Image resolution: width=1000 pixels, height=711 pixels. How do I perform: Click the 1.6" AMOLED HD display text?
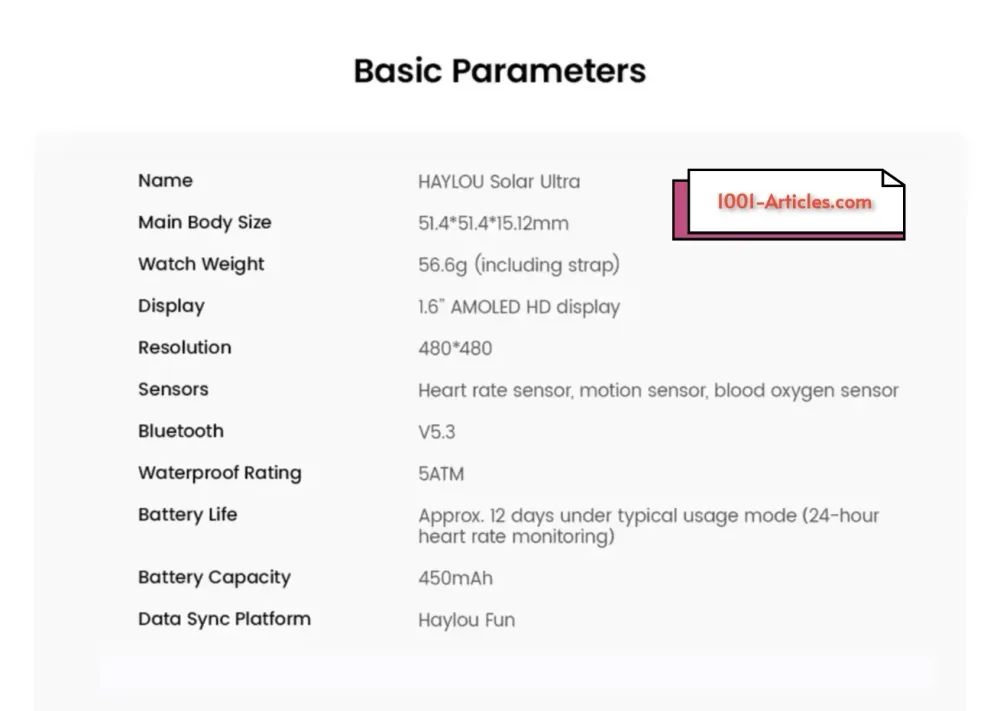click(519, 307)
